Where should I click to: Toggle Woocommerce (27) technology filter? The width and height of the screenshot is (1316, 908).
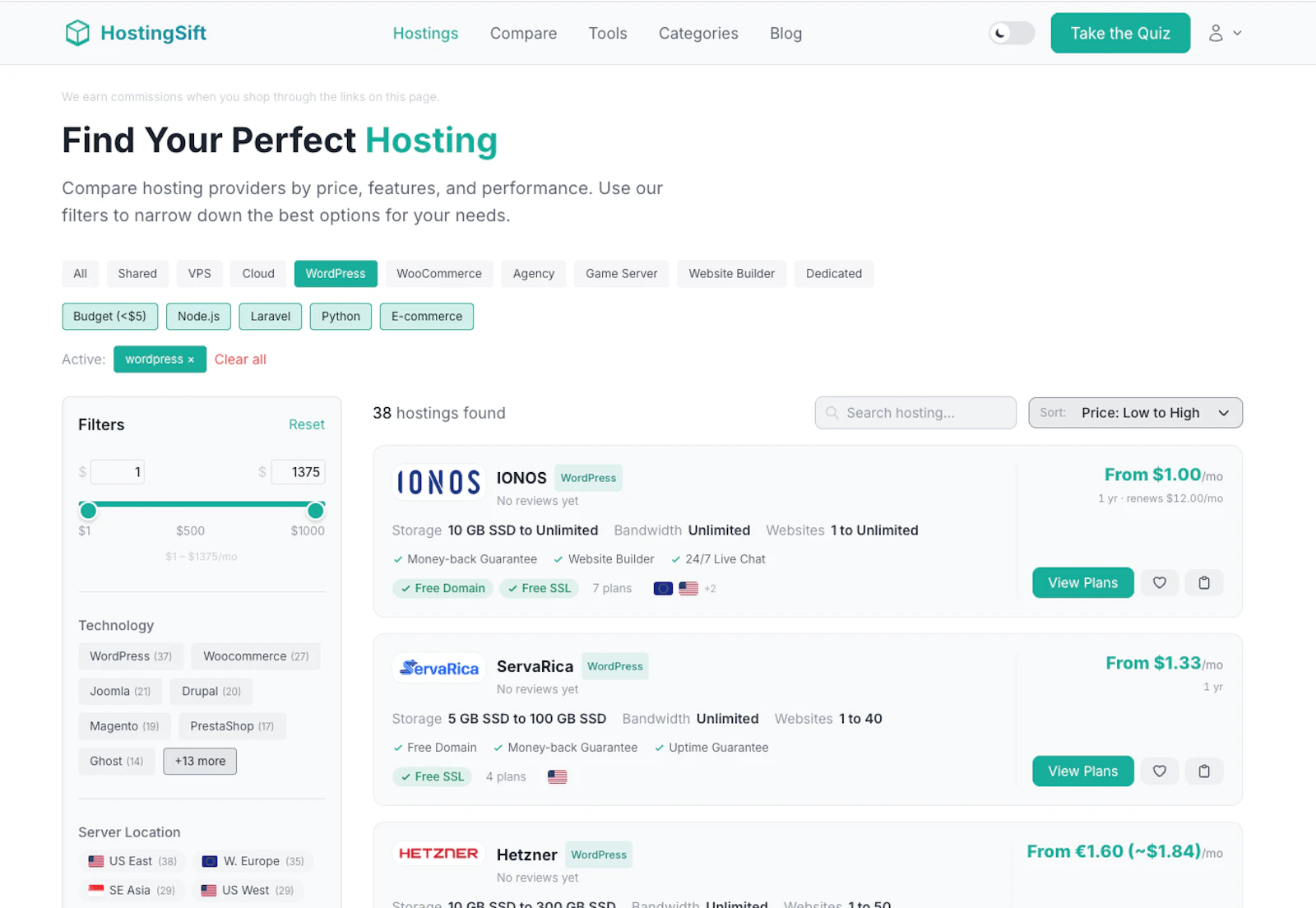pos(256,656)
